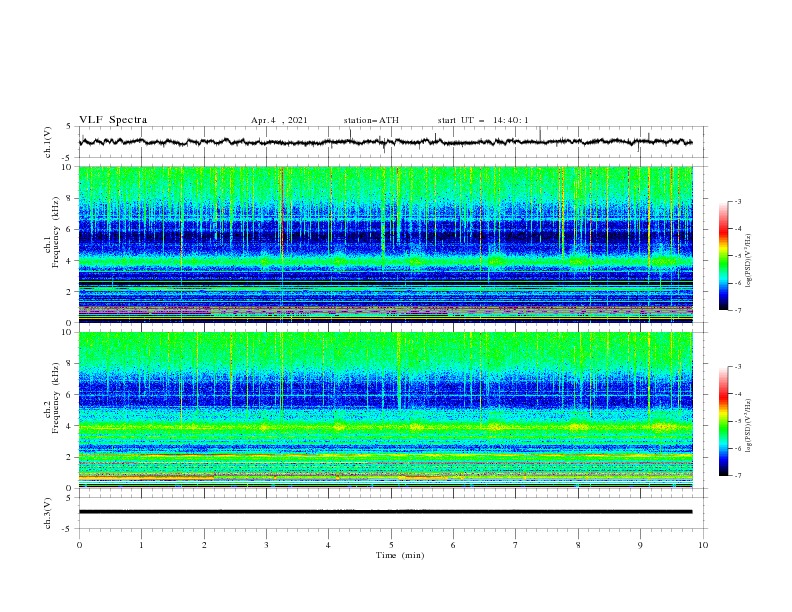
Task: Click time axis tick label '5'
Action: (x=391, y=545)
